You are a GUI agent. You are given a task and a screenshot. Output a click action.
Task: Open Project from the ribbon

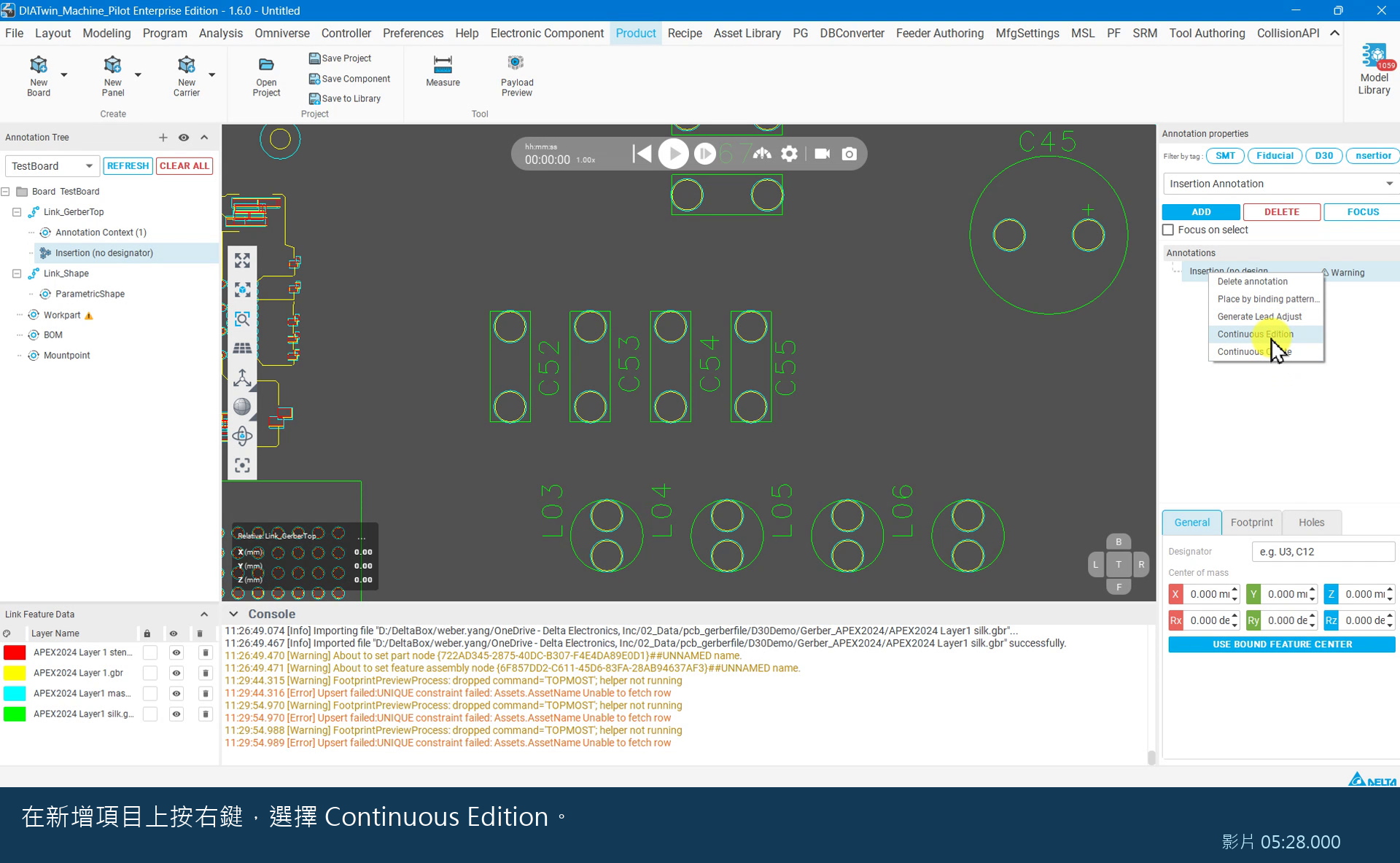pos(266,77)
